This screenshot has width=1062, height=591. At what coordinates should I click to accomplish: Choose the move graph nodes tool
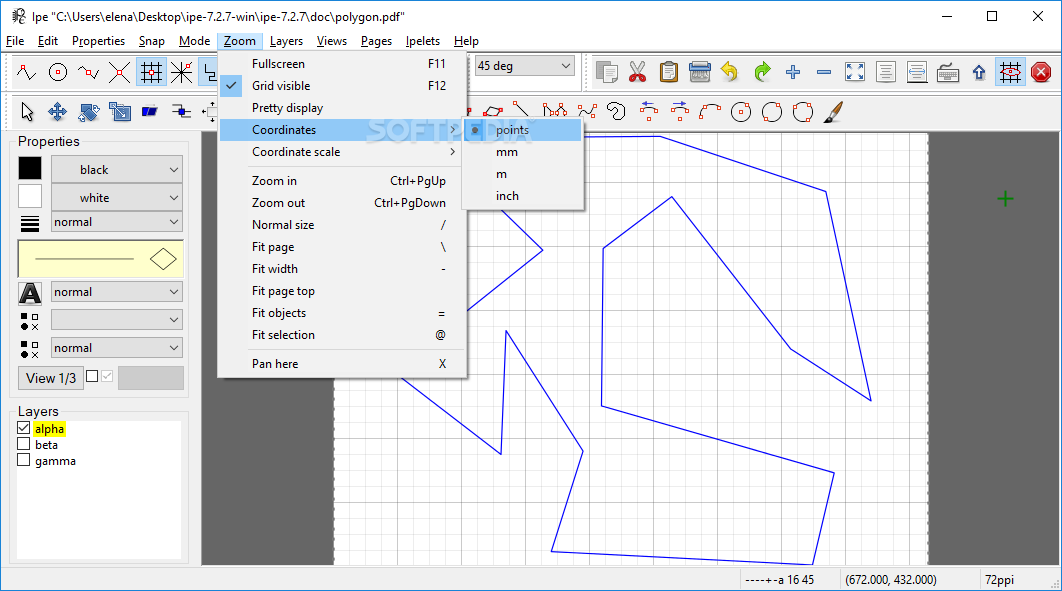182,112
